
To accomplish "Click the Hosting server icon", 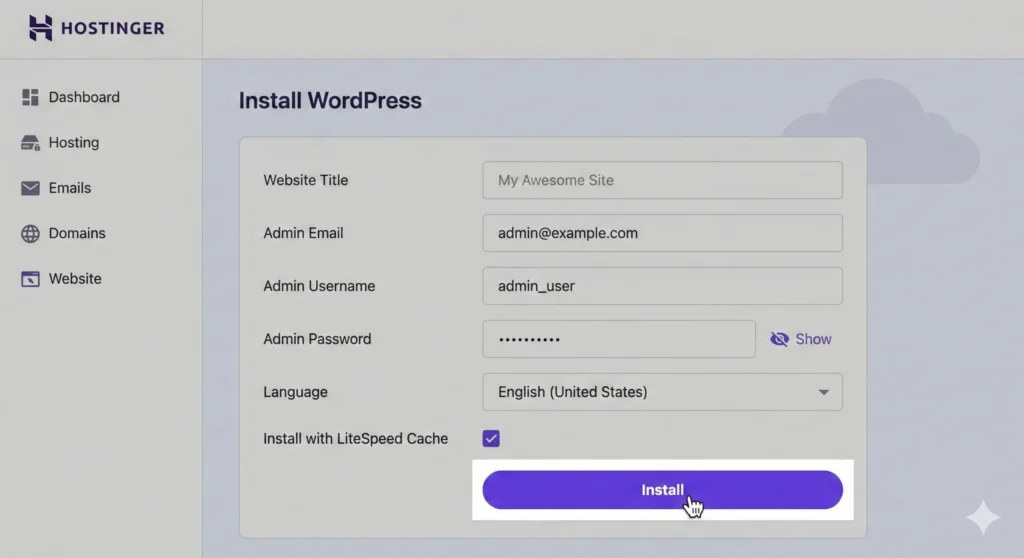I will coord(30,142).
